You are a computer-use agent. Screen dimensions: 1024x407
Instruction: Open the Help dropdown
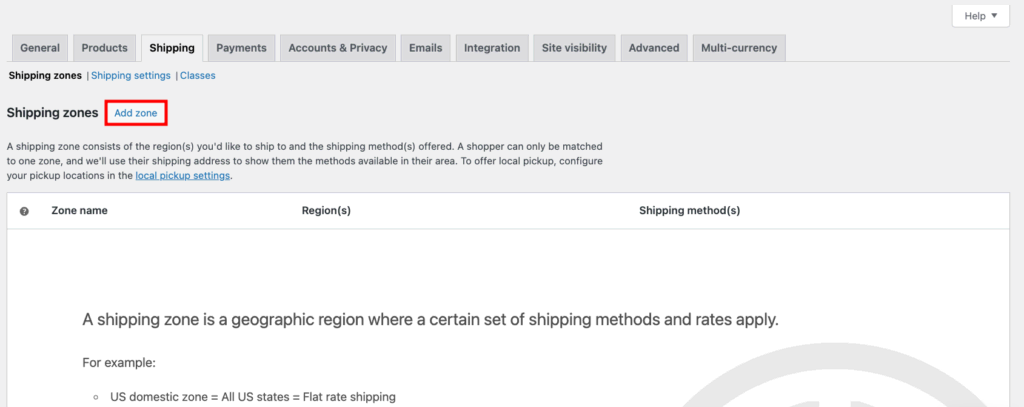979,16
